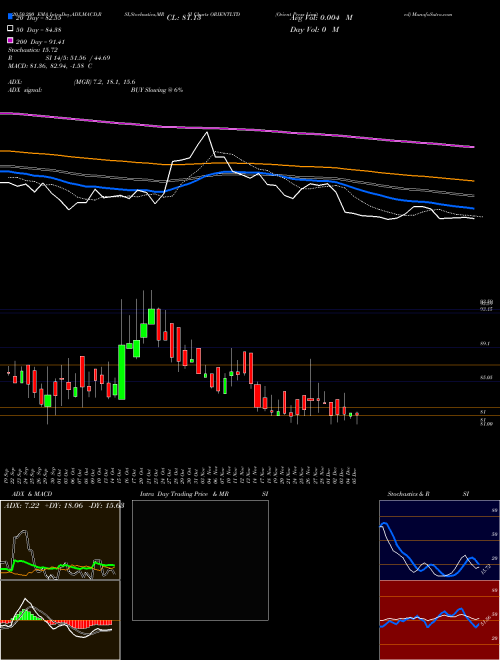Viewport: 500px width, 660px height.
Task: Click the 'ADX signal:' label
Action: tap(25, 90)
